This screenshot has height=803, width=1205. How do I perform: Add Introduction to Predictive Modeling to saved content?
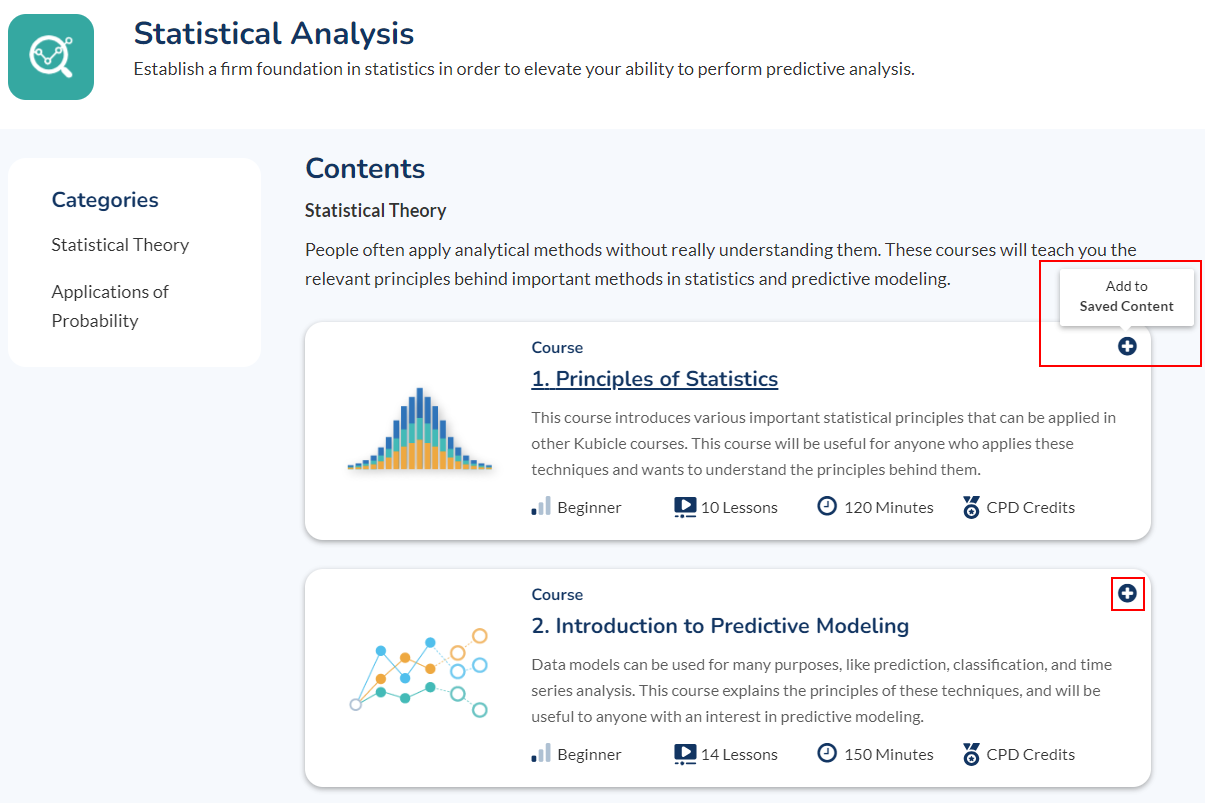click(x=1127, y=594)
